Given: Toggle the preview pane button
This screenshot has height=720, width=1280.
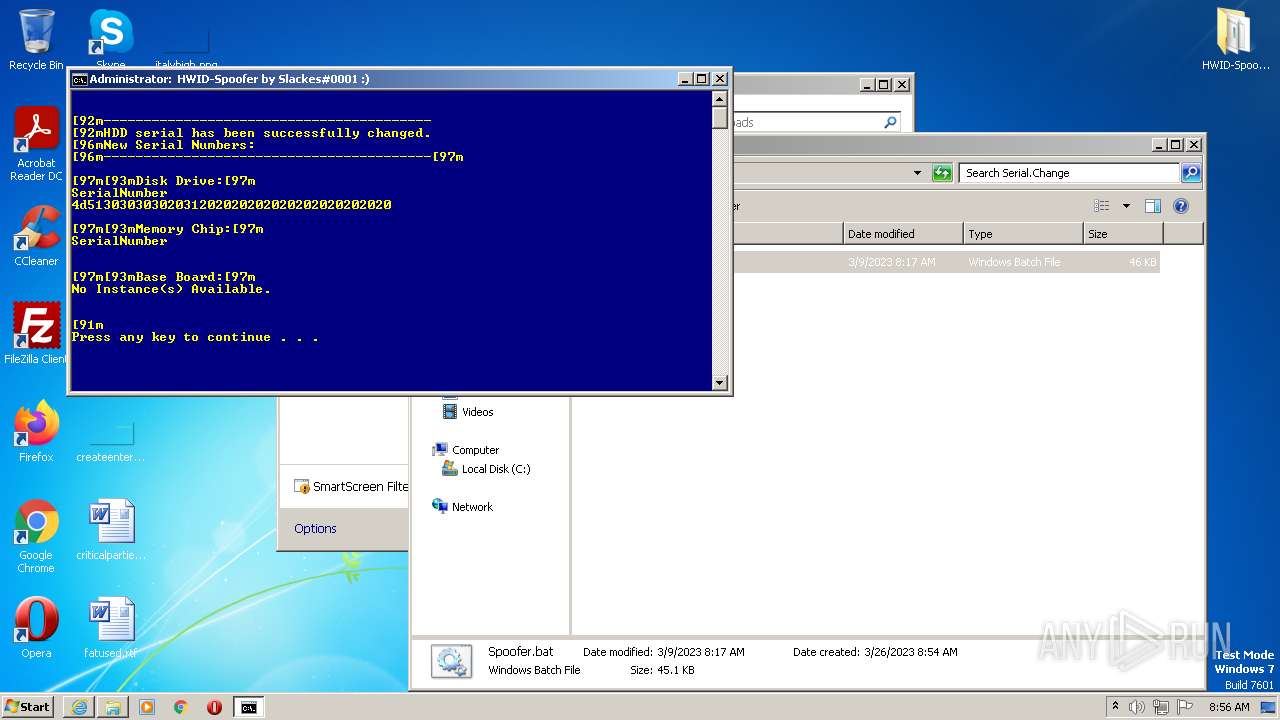Looking at the screenshot, I should [x=1152, y=206].
